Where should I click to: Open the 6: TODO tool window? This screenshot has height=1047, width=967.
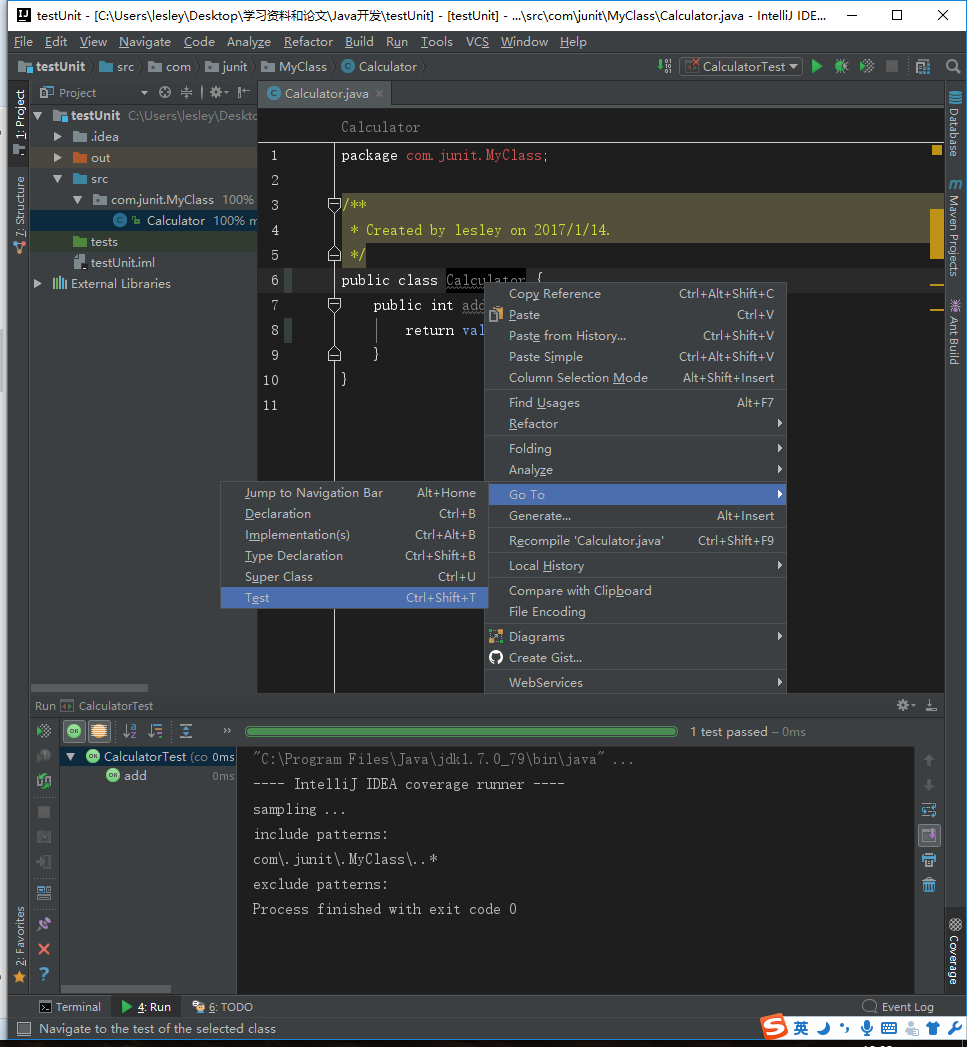tap(222, 1007)
